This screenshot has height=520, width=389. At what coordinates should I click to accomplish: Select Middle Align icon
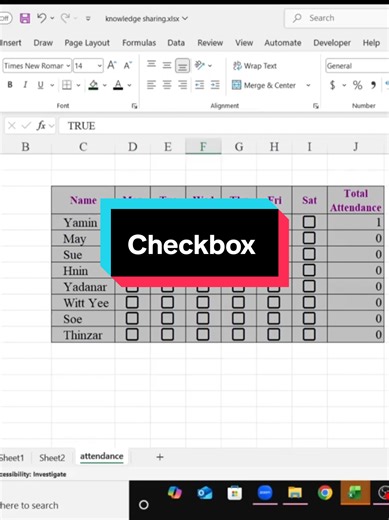pyautogui.click(x=167, y=65)
